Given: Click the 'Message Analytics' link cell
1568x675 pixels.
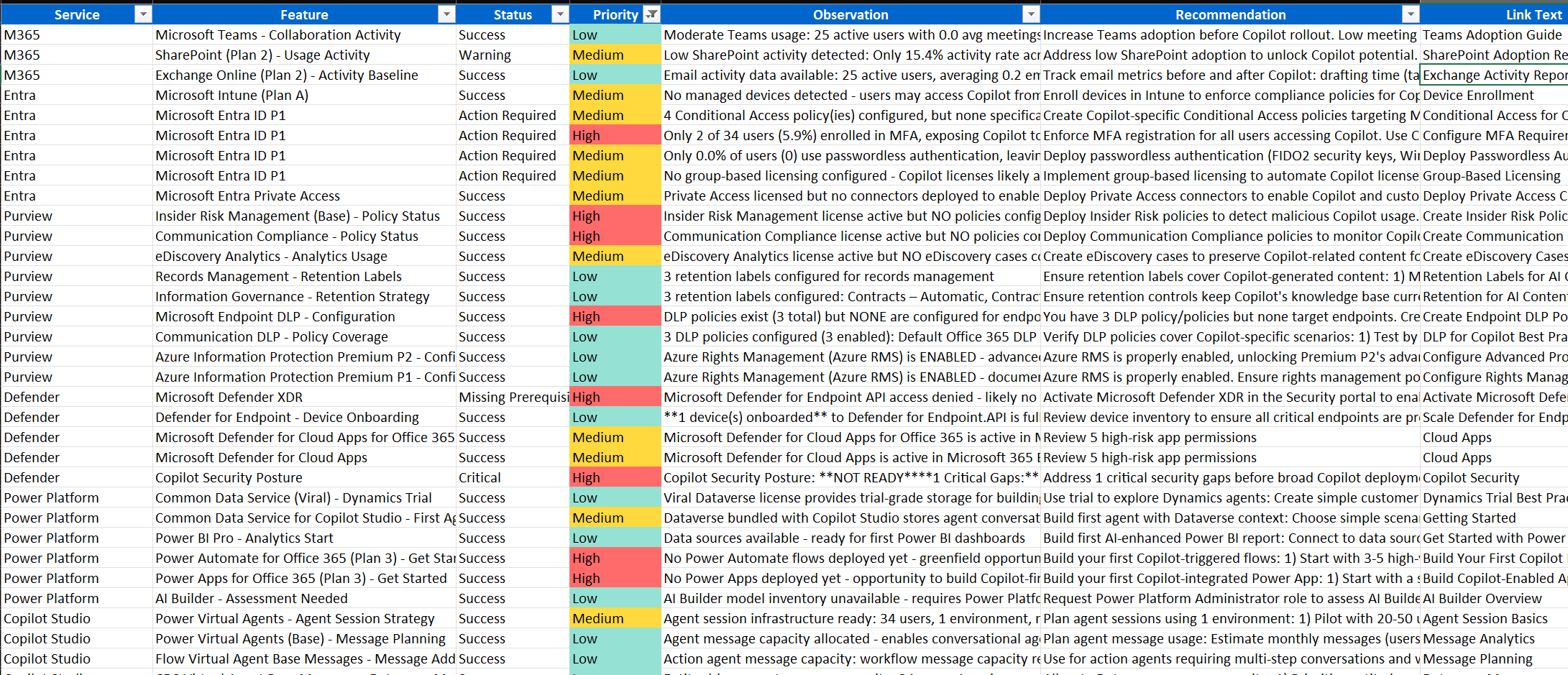Looking at the screenshot, I should (x=1494, y=638).
